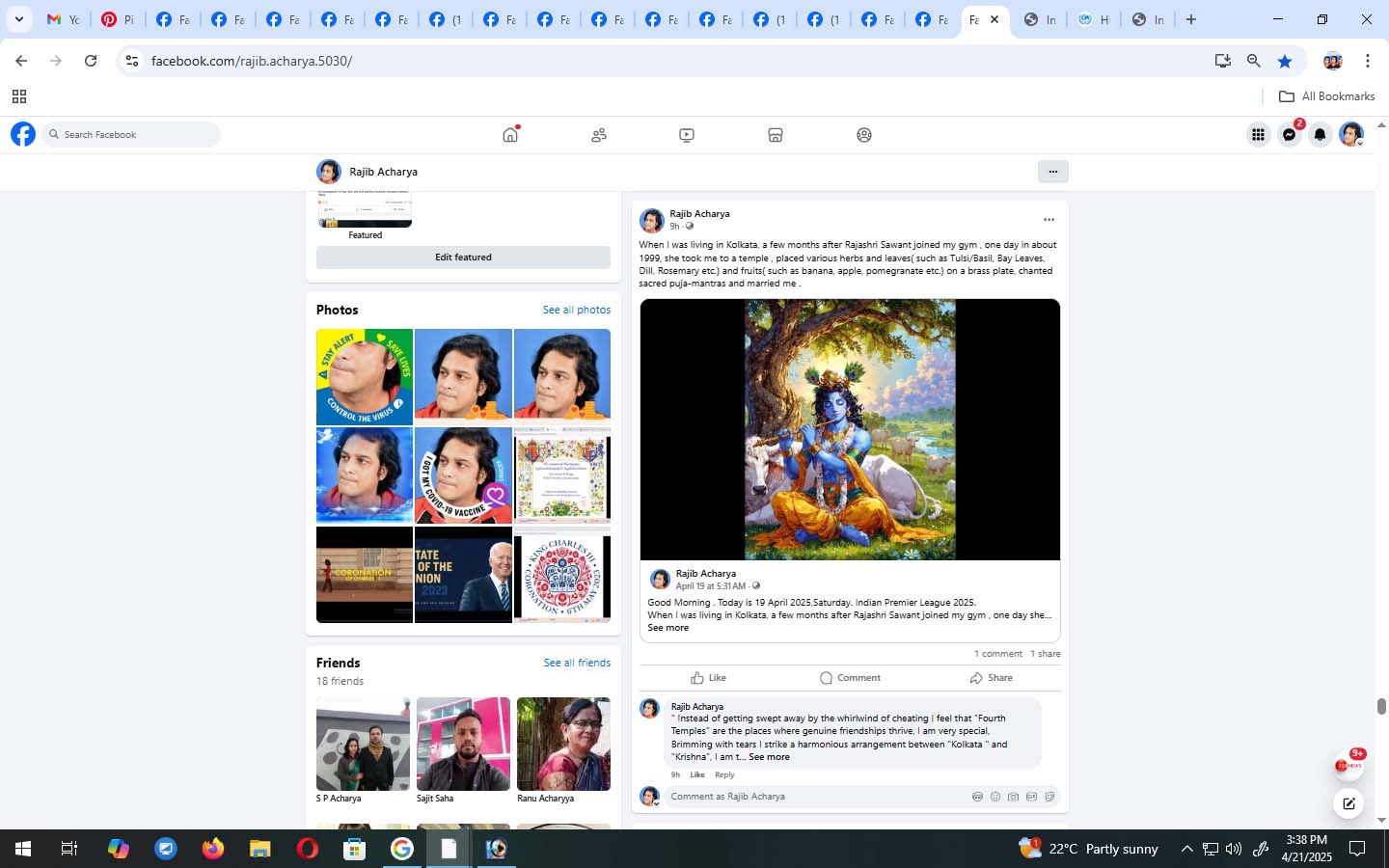Open See all friends link

(577, 663)
